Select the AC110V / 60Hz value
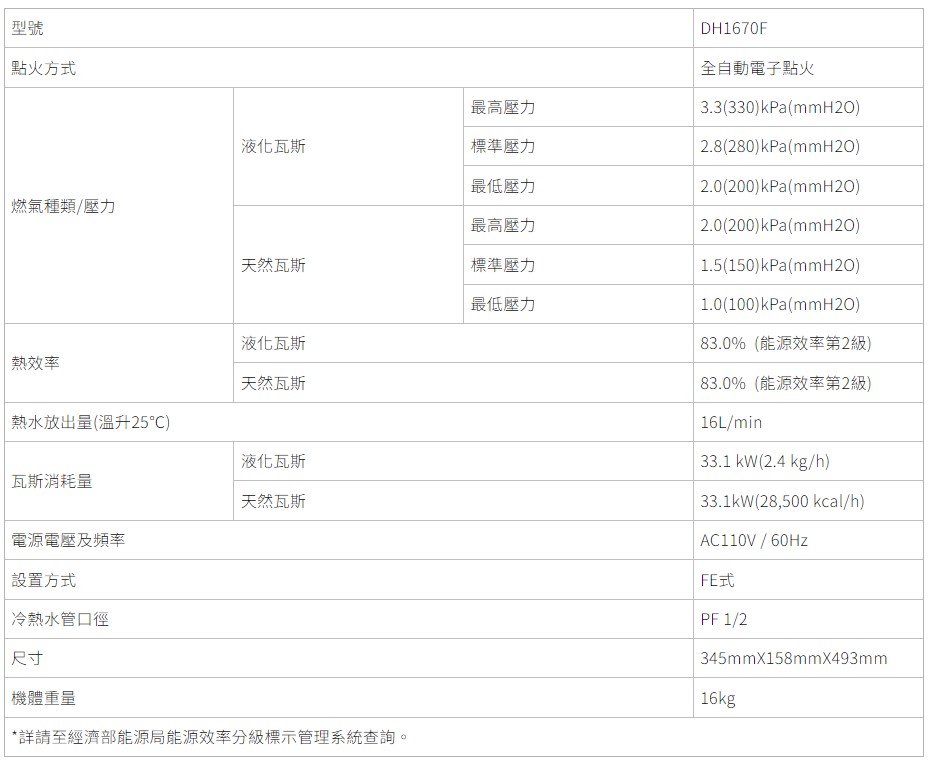This screenshot has width=931, height=760. (754, 540)
